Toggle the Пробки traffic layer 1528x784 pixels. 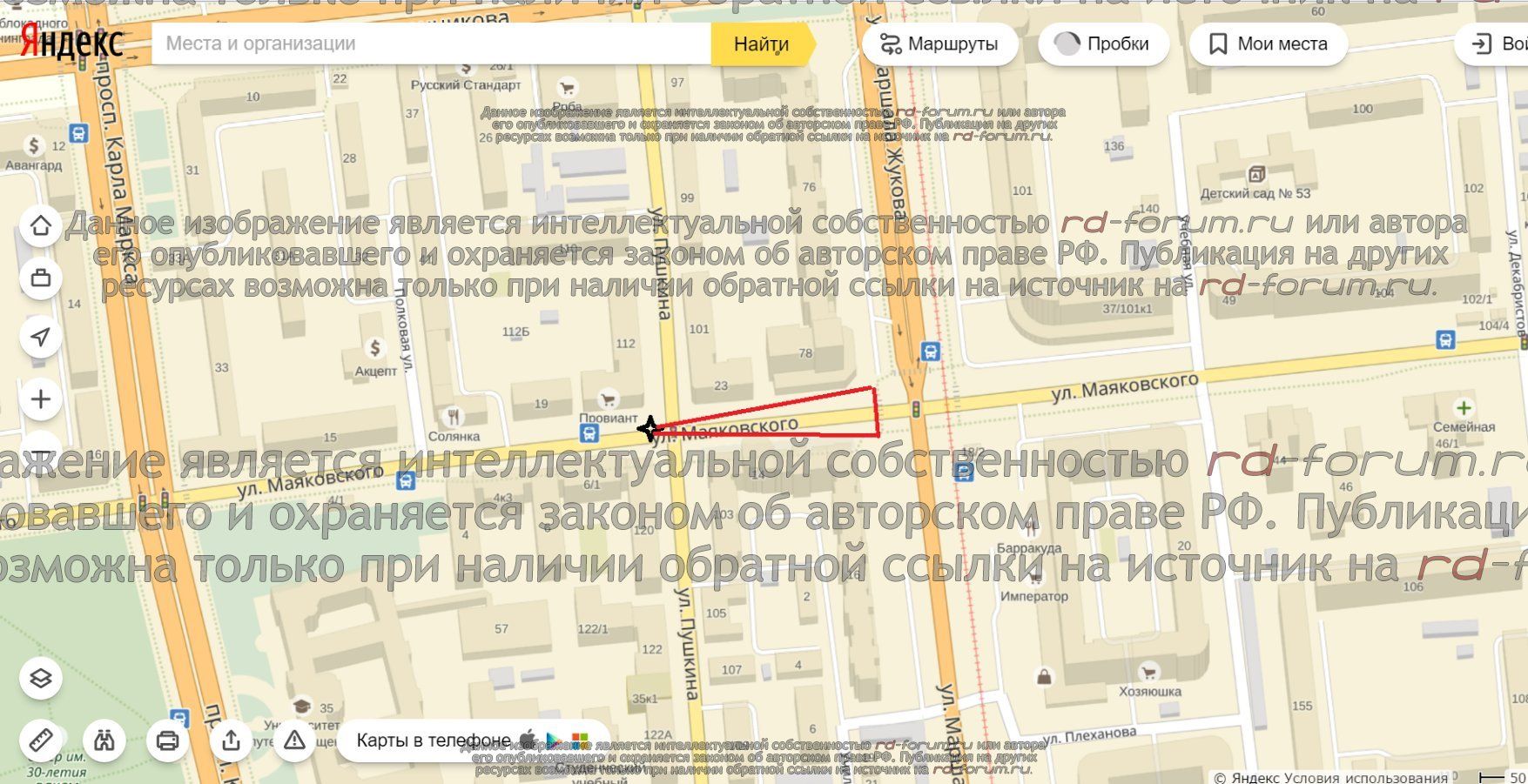coord(1103,44)
